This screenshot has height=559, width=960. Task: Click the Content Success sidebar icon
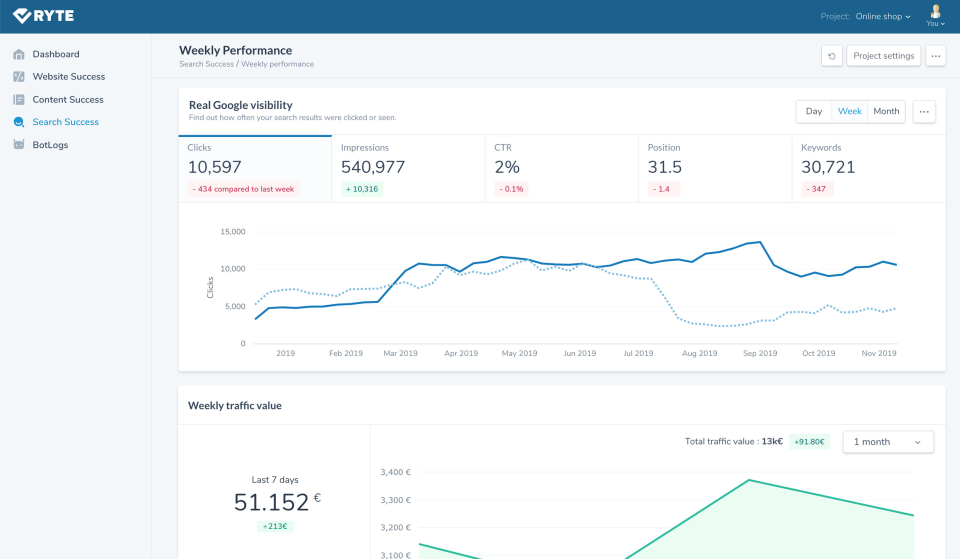tap(19, 100)
